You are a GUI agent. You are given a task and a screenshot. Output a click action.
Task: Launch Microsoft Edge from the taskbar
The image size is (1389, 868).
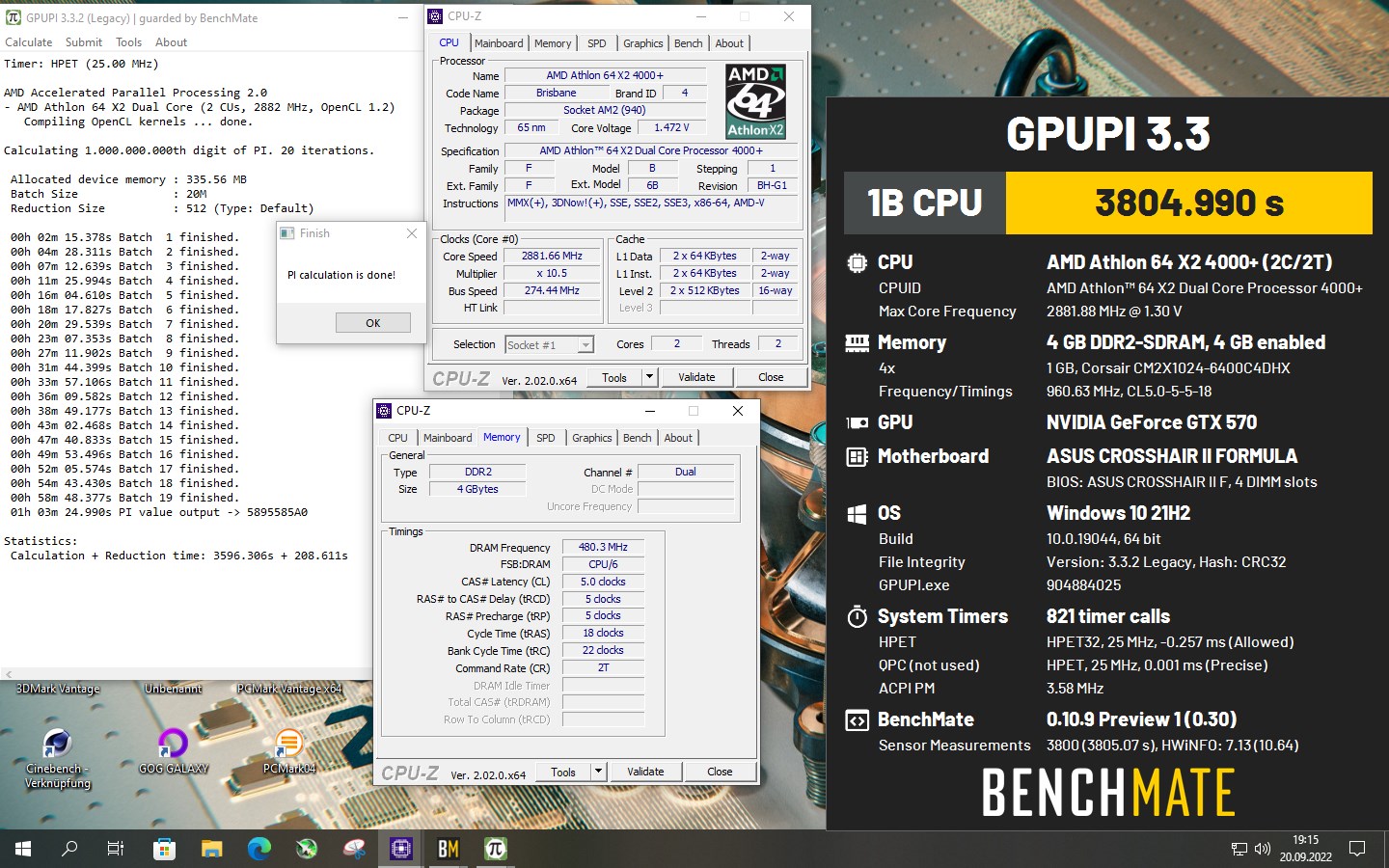coord(259,849)
